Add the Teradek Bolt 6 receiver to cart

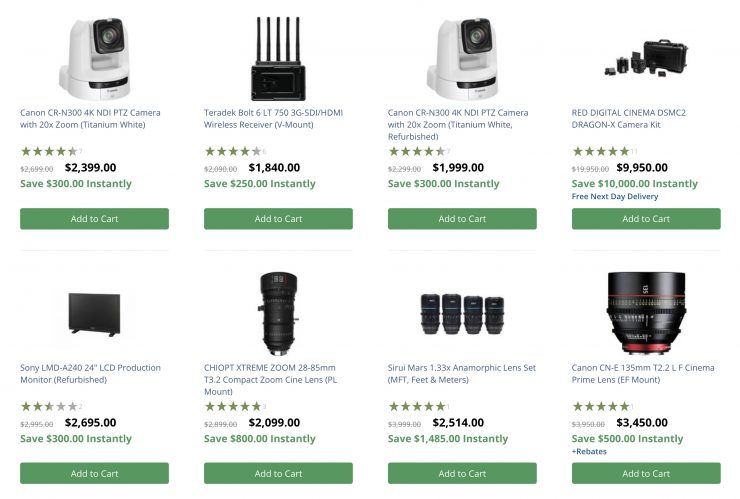pyautogui.click(x=278, y=219)
